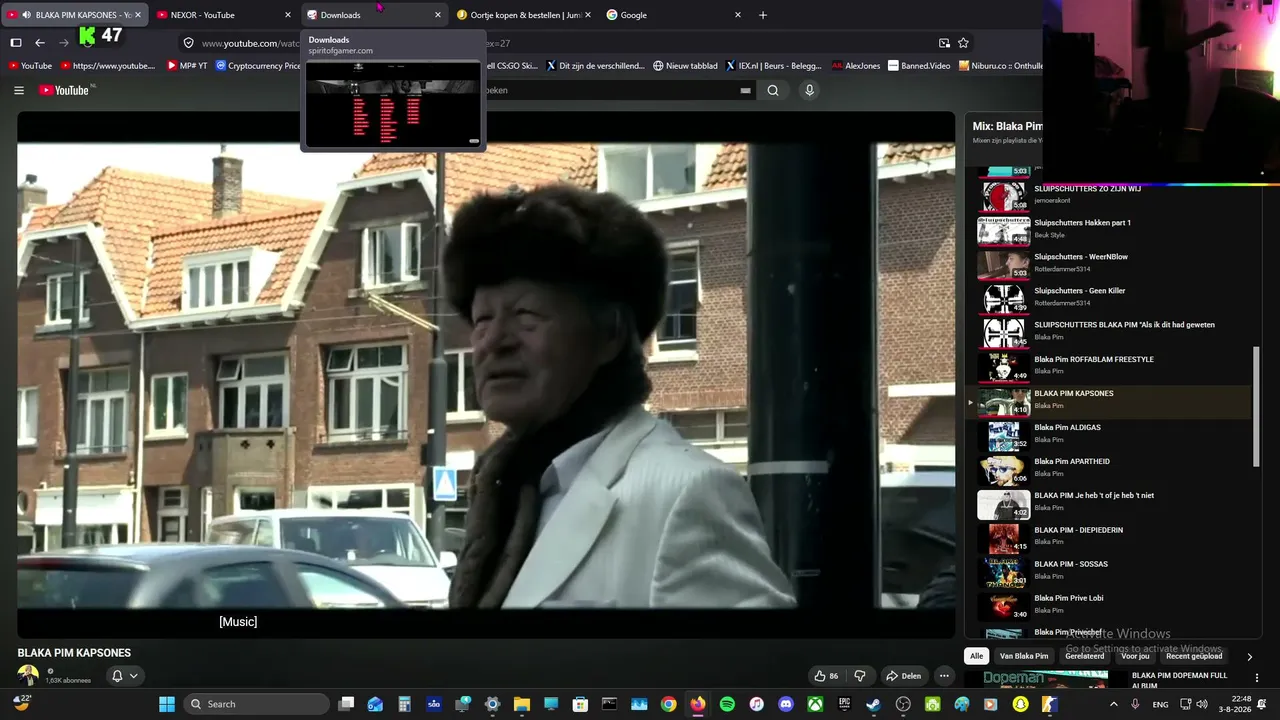The height and width of the screenshot is (720, 1280).
Task: Open the ENG language indicator in tray
Action: point(1161,704)
